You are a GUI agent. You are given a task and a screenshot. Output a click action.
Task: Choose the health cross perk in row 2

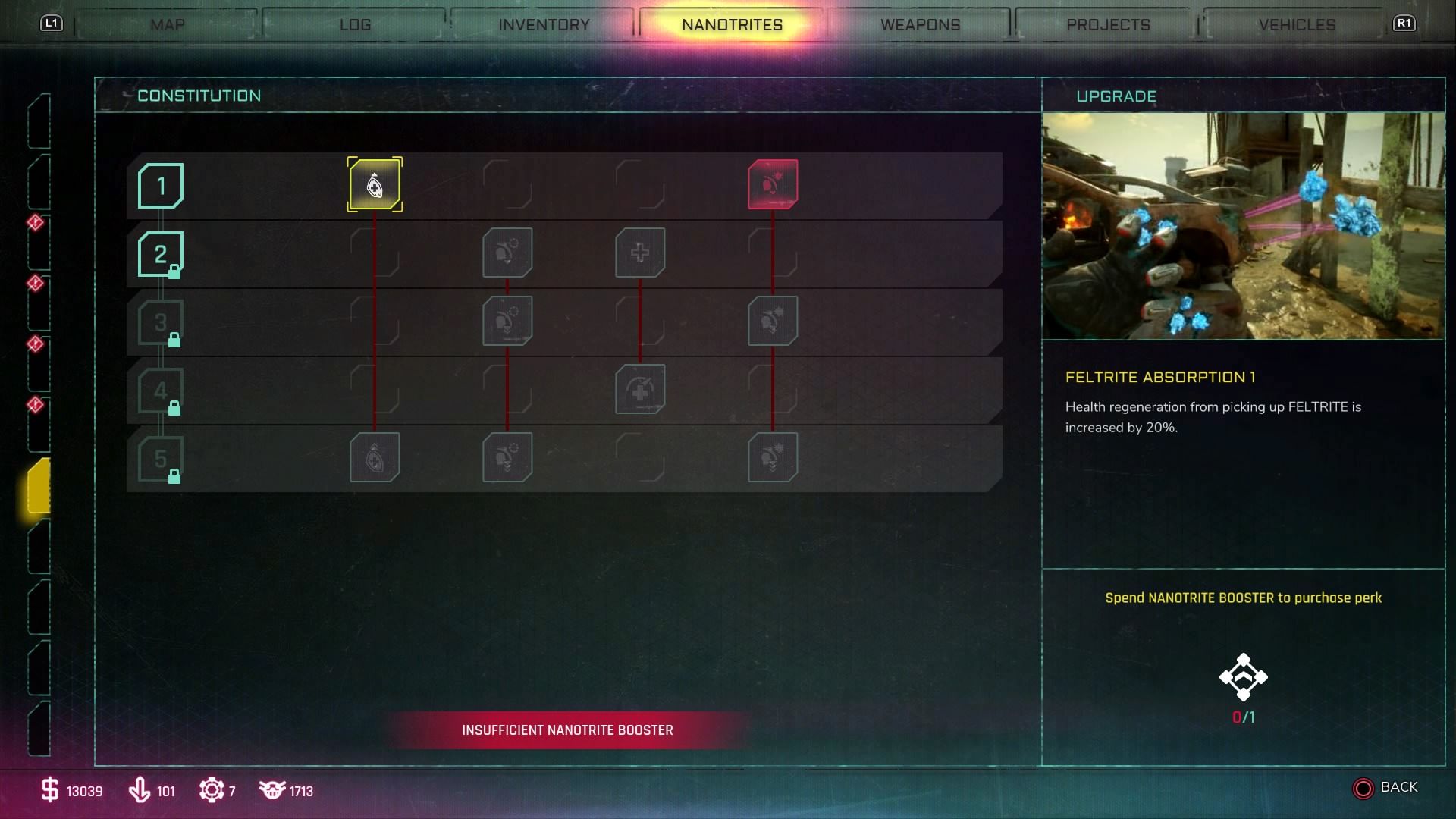[x=640, y=253]
